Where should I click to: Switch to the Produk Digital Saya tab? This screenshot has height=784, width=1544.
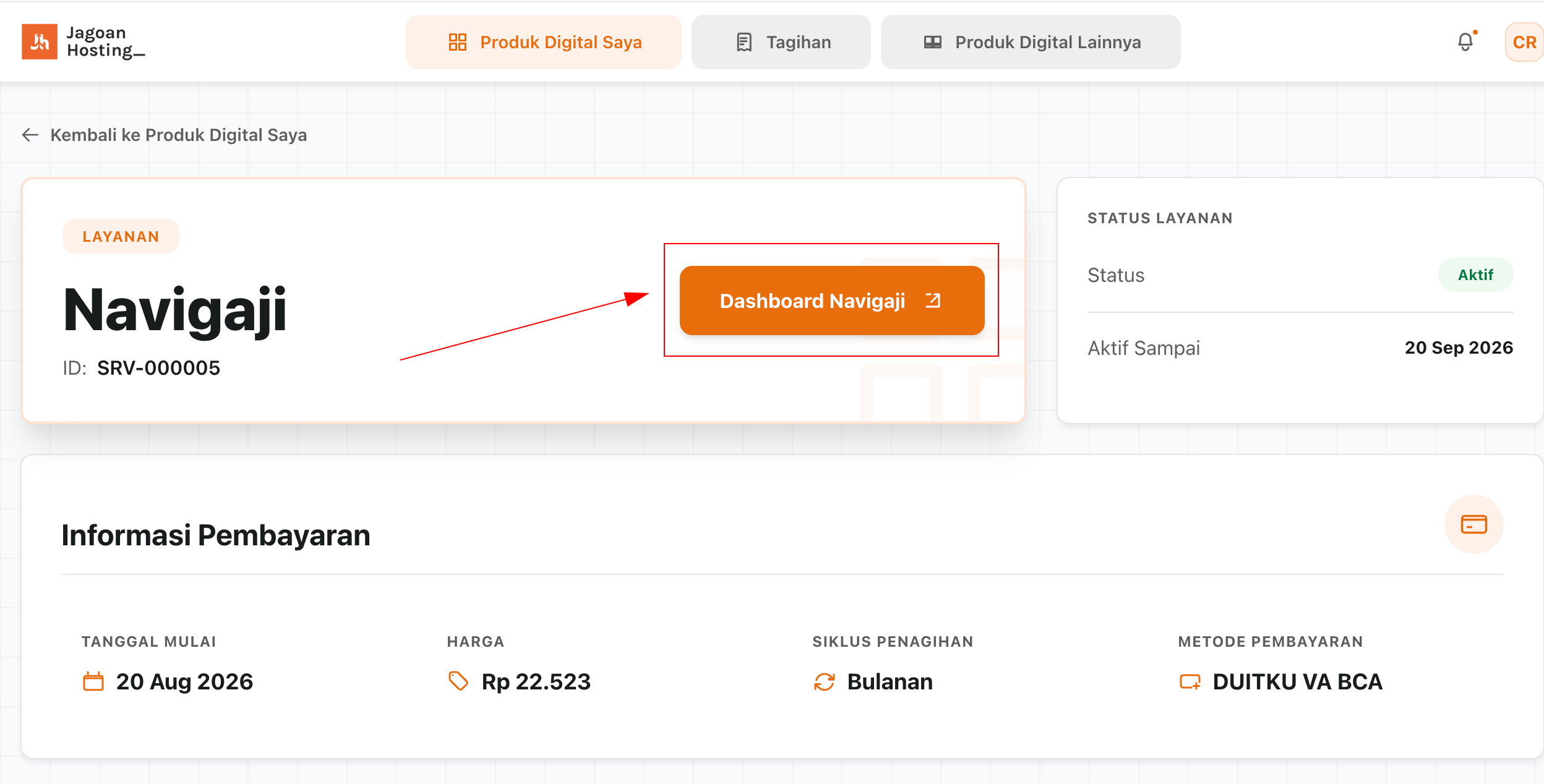(x=544, y=42)
